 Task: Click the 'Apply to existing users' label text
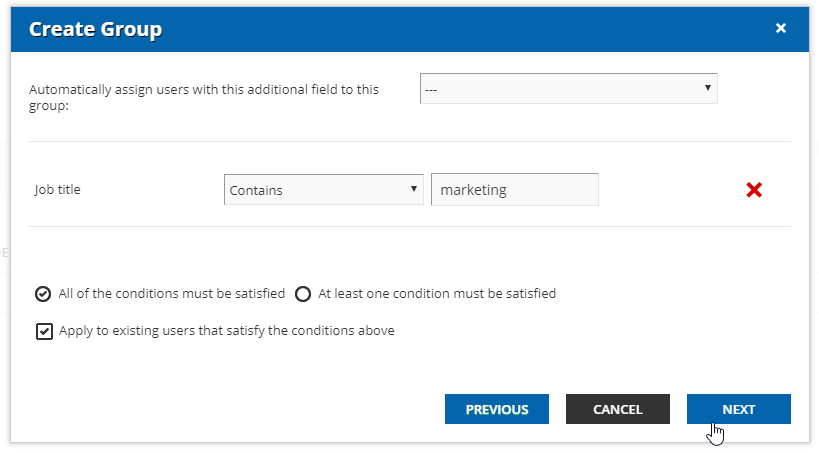point(227,331)
